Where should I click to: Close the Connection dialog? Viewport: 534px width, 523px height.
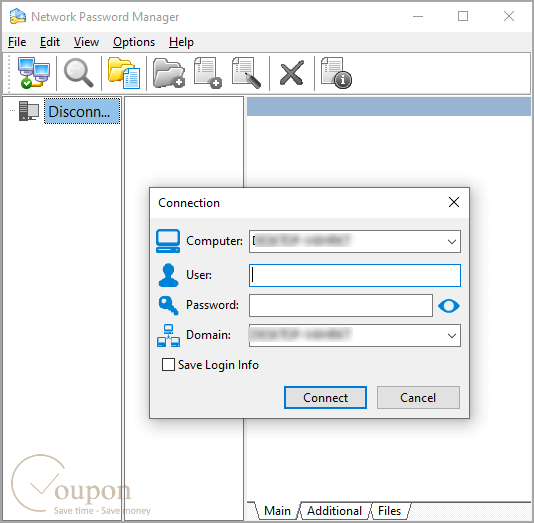click(x=454, y=202)
